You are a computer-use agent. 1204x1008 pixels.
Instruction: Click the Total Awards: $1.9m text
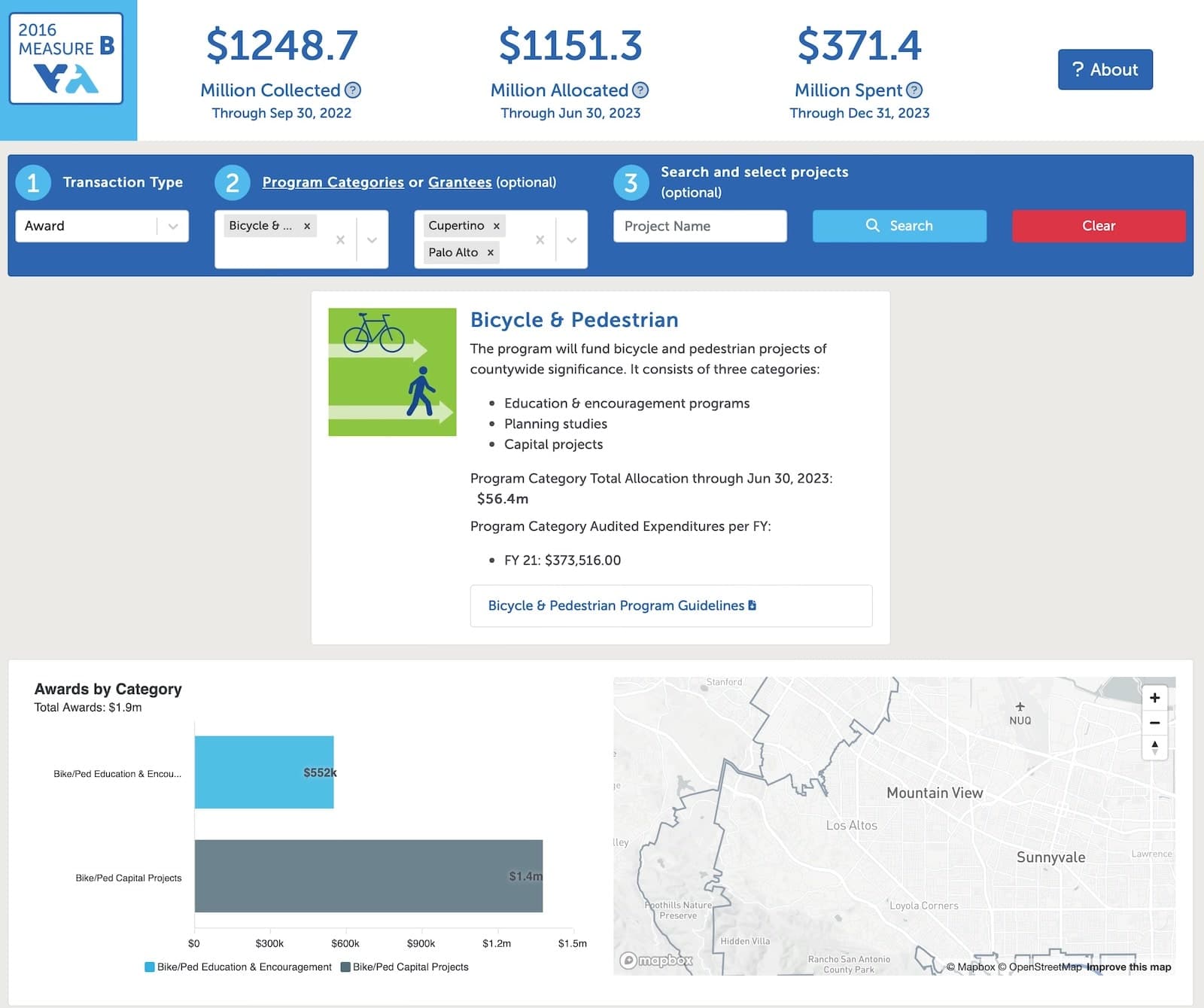pyautogui.click(x=88, y=707)
